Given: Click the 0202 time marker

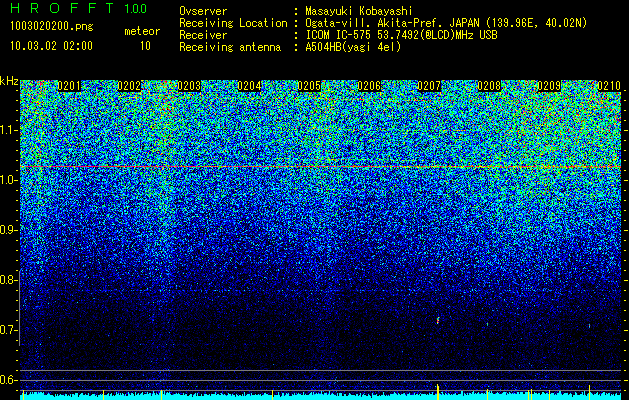Looking at the screenshot, I should (x=129, y=86).
